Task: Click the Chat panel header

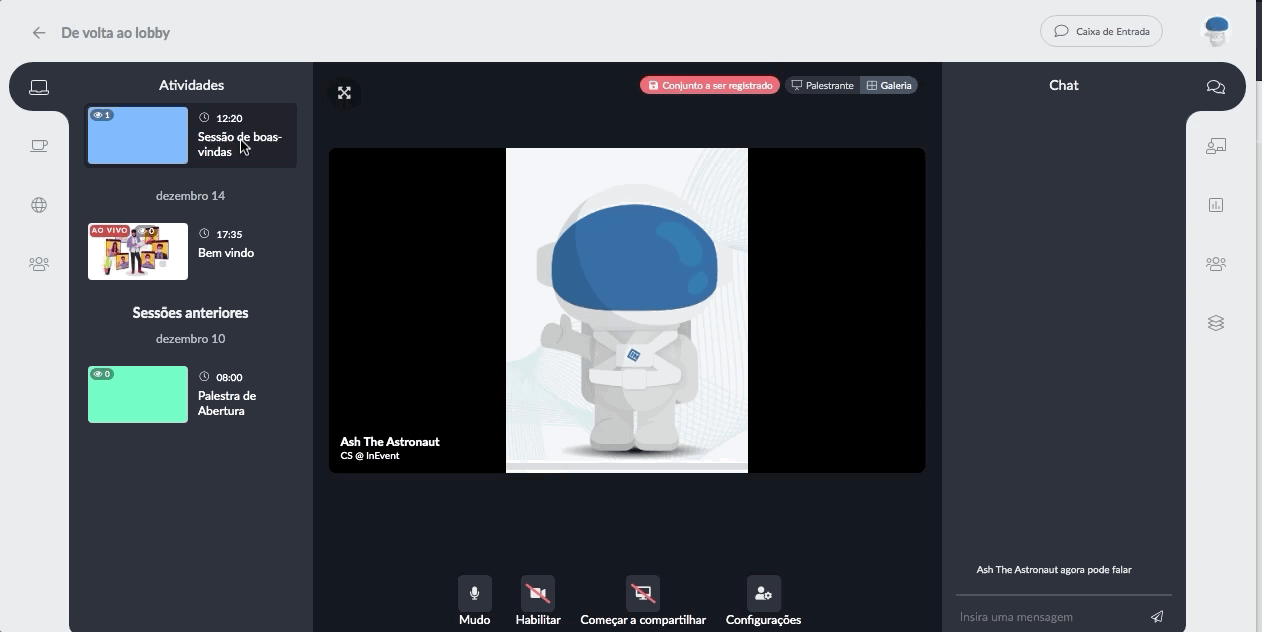Action: pos(1064,85)
